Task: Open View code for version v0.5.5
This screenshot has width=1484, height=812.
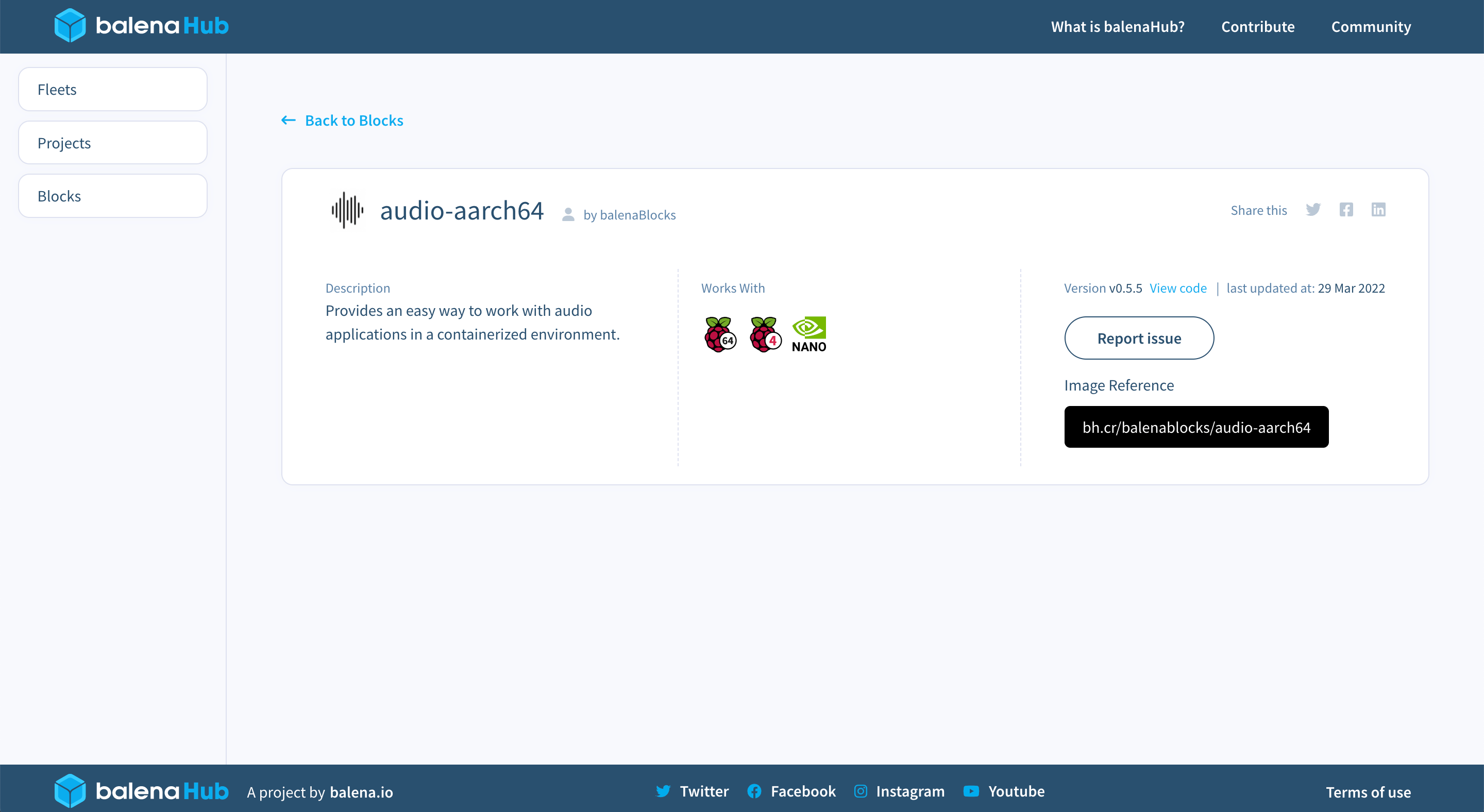Action: pos(1177,288)
